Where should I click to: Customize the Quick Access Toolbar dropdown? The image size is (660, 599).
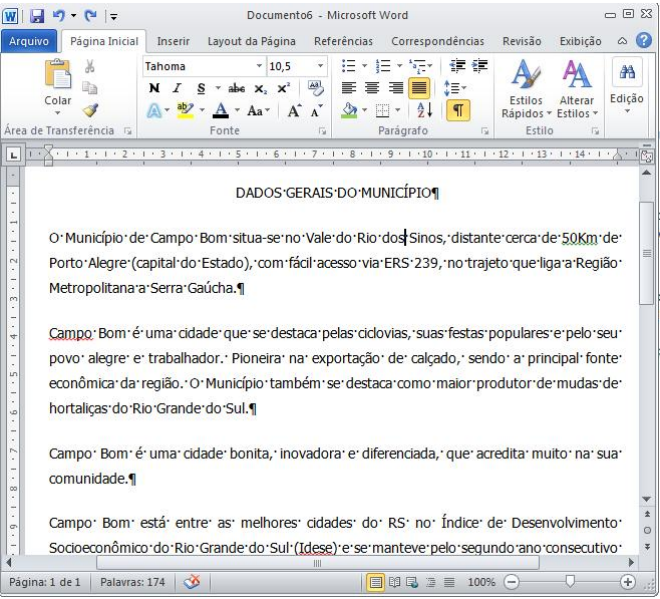(x=114, y=17)
